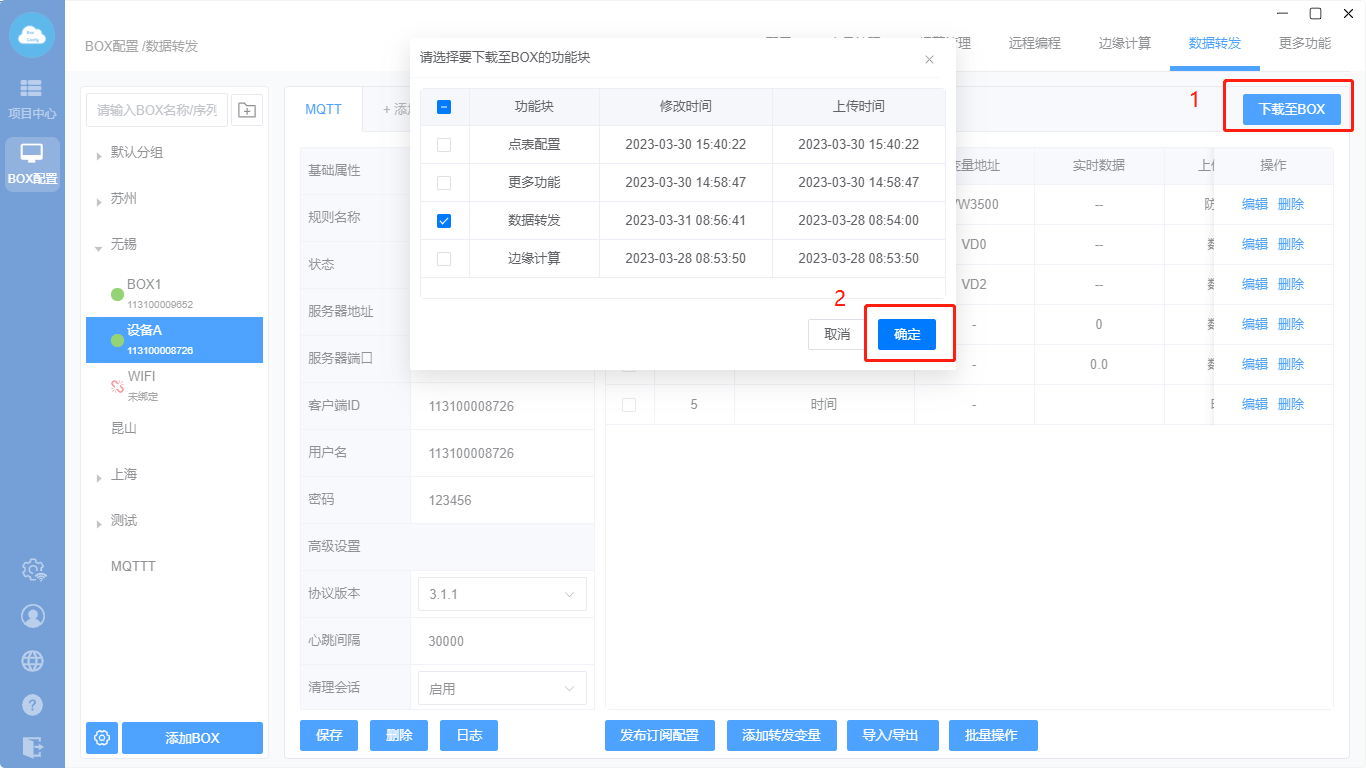
Task: Click the gear icon beside 添加BOX
Action: pyautogui.click(x=102, y=738)
